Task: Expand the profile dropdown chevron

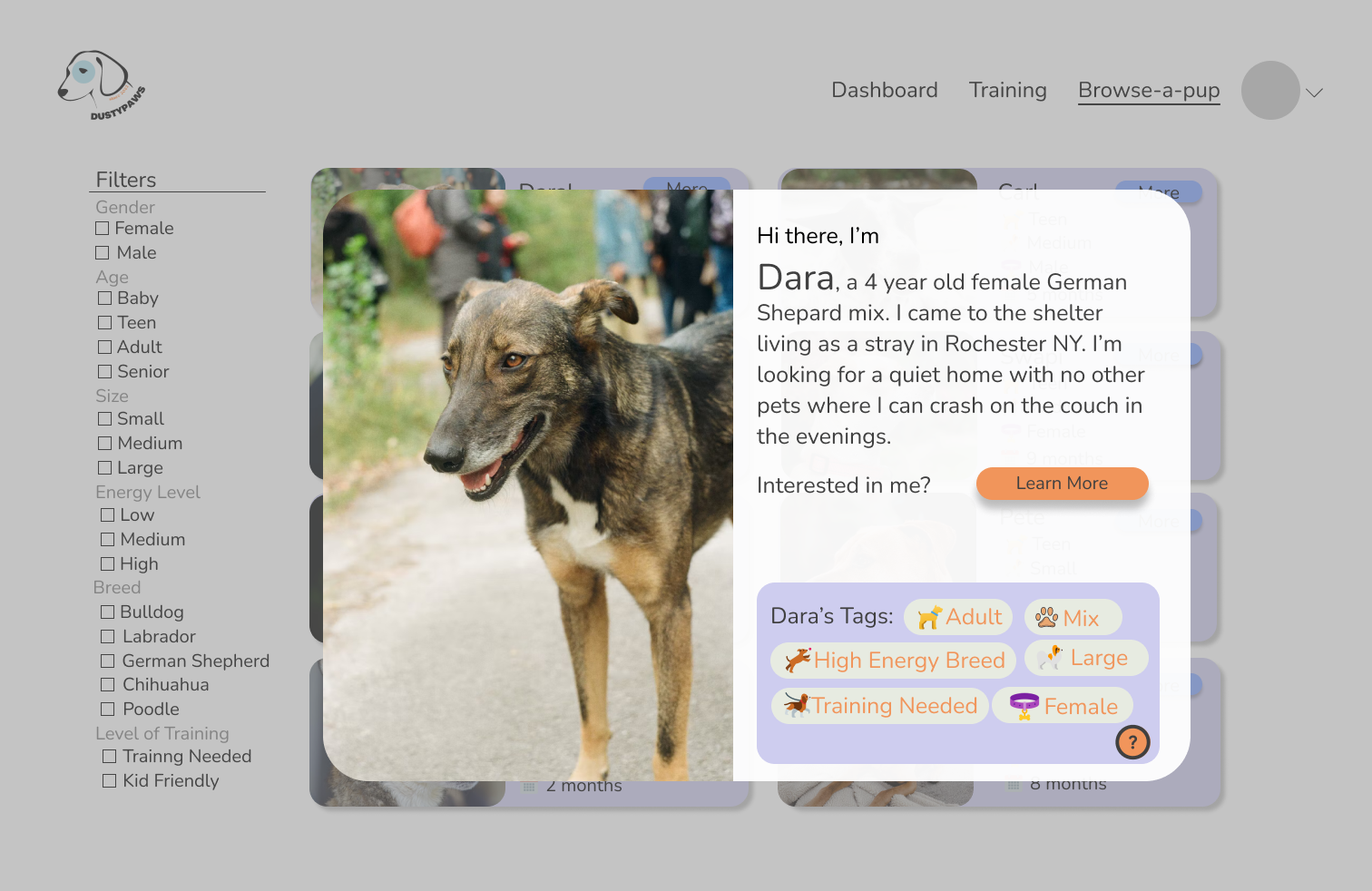Action: tap(1314, 93)
